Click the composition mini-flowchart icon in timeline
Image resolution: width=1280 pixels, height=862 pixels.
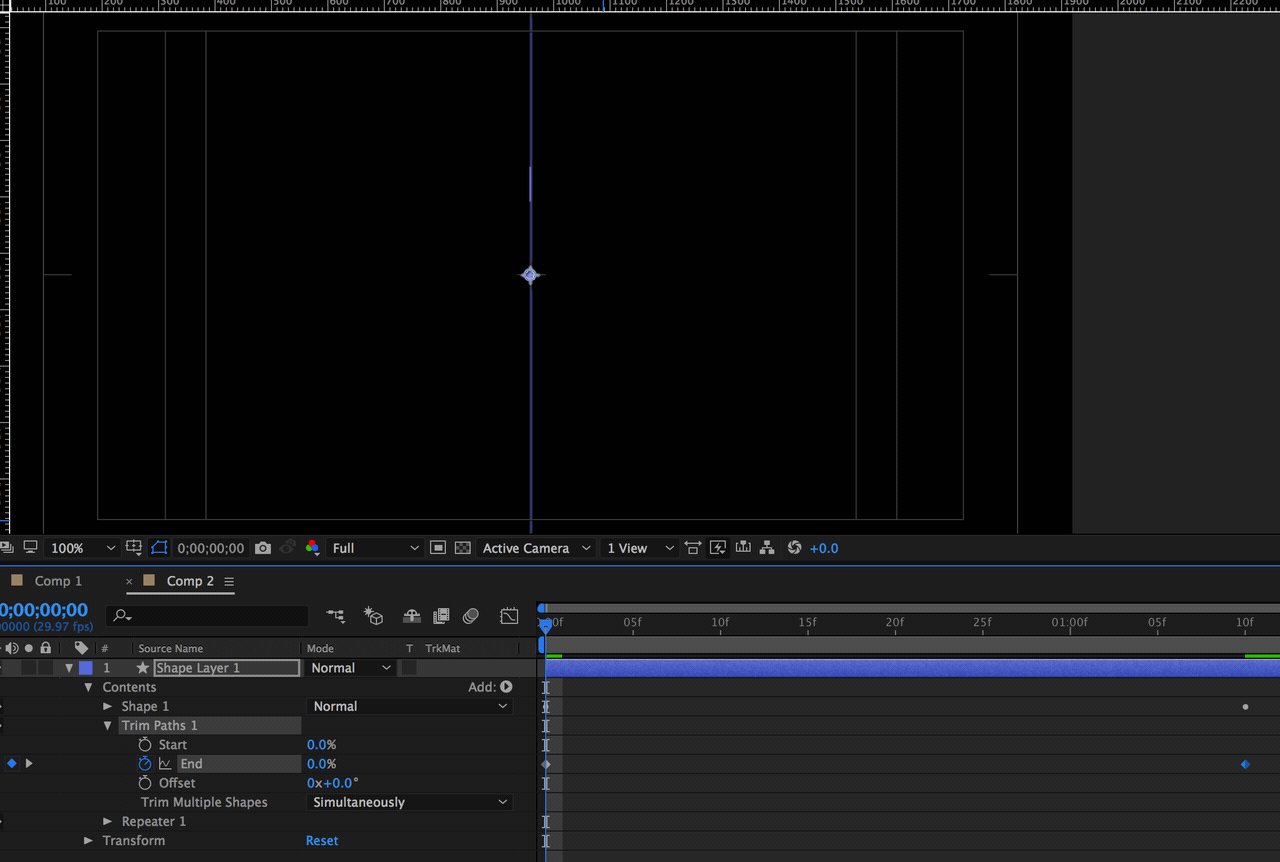click(x=335, y=616)
